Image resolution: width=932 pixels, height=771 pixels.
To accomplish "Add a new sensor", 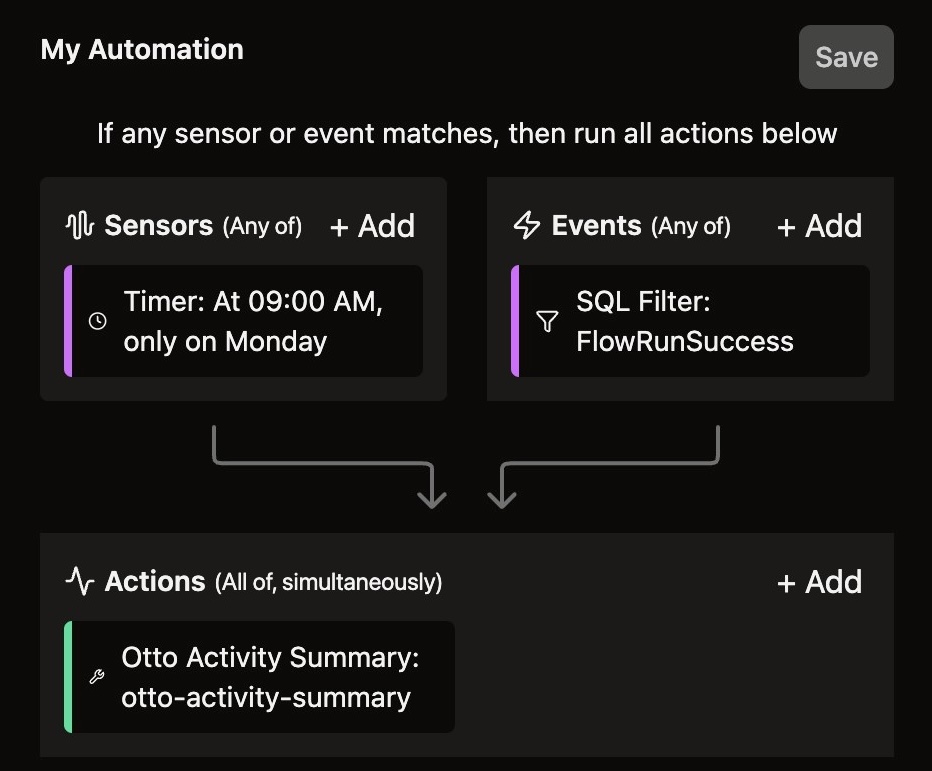I will pyautogui.click(x=372, y=226).
